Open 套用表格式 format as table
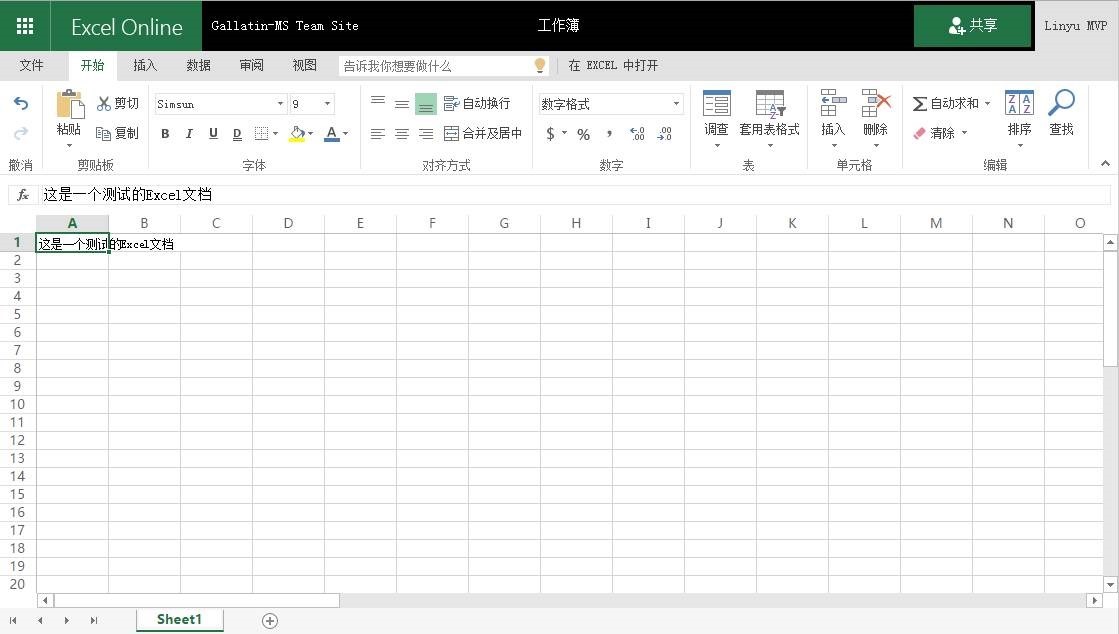 [769, 118]
